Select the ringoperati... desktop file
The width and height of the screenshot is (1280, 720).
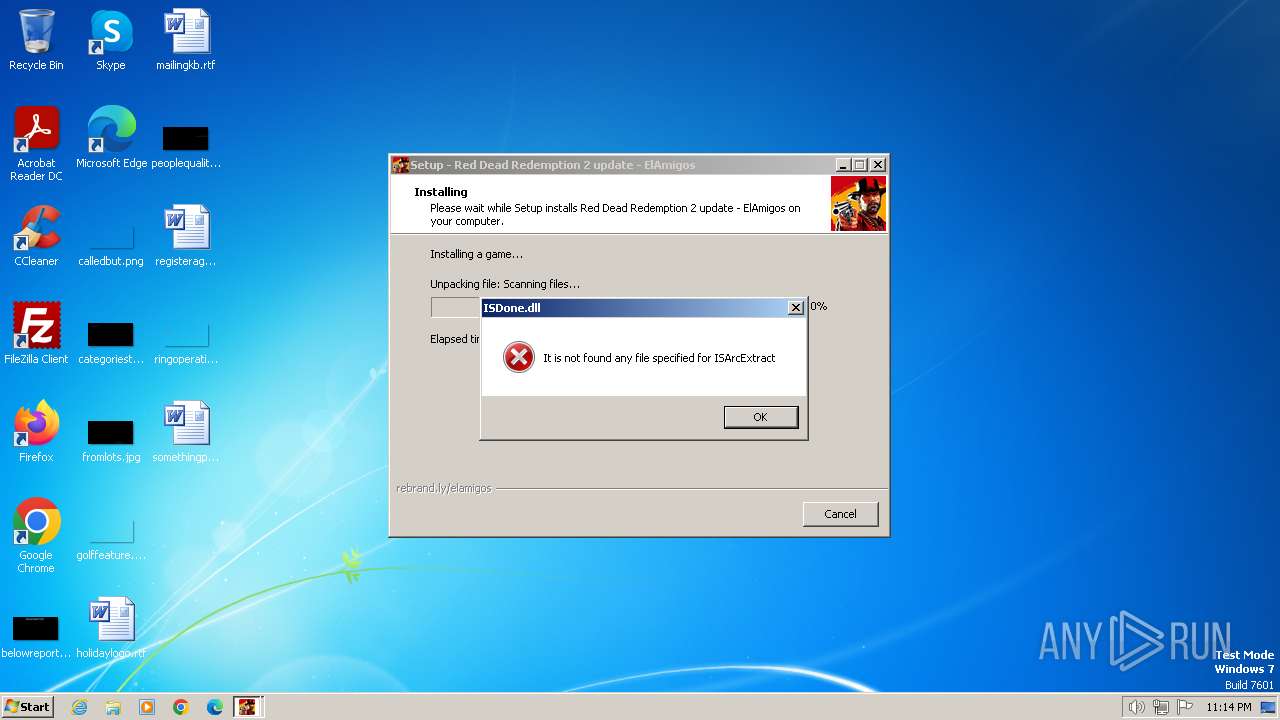coord(186,340)
